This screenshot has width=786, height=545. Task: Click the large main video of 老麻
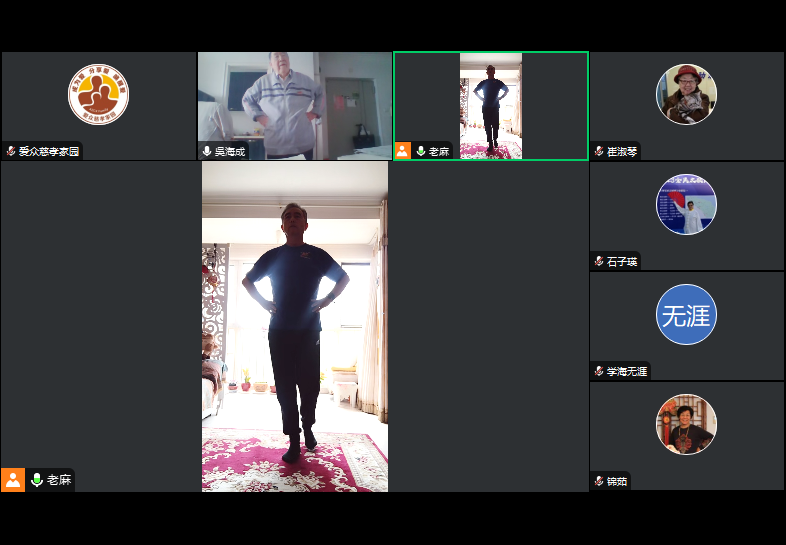[295, 326]
